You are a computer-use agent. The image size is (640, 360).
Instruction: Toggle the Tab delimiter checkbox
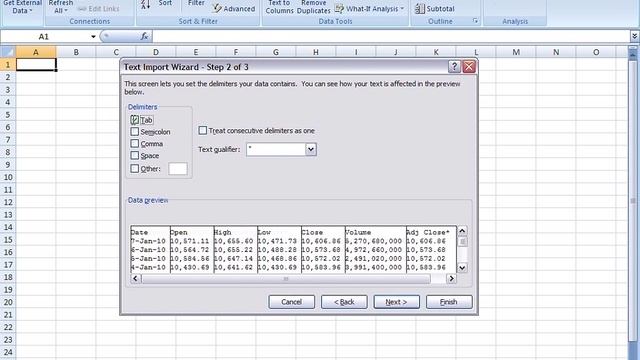[135, 120]
